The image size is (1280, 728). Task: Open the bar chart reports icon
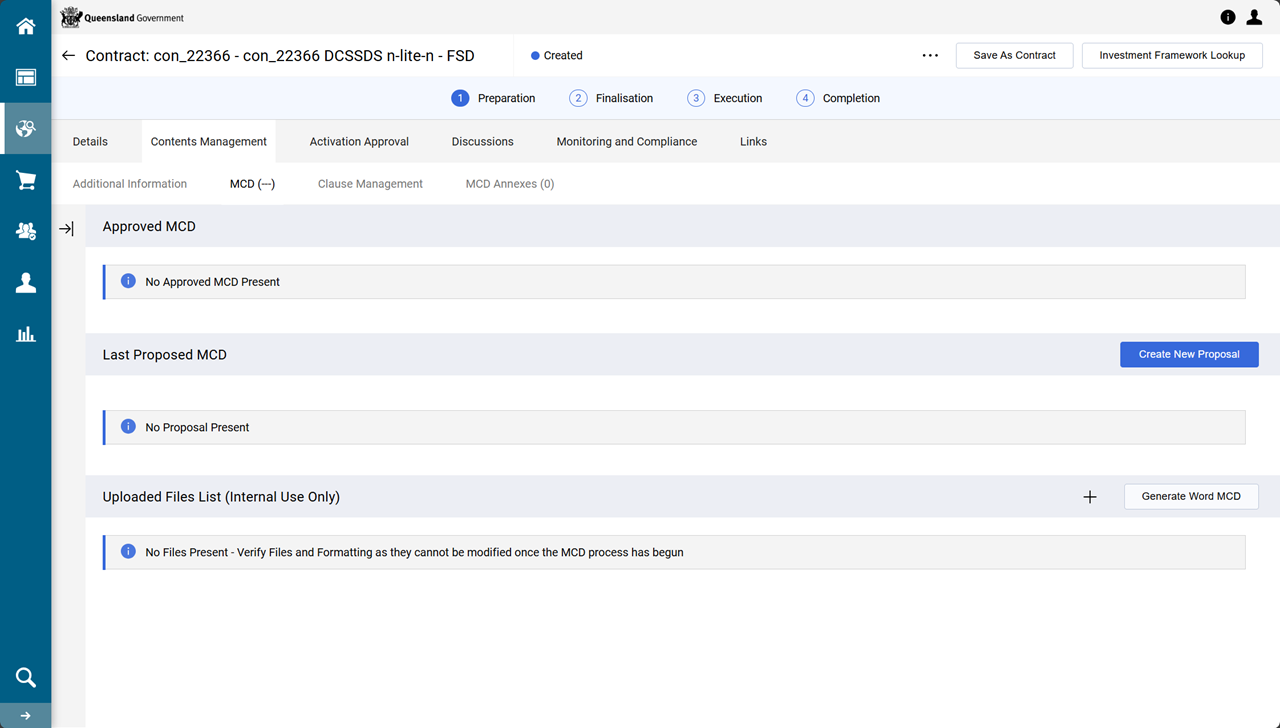pos(26,335)
